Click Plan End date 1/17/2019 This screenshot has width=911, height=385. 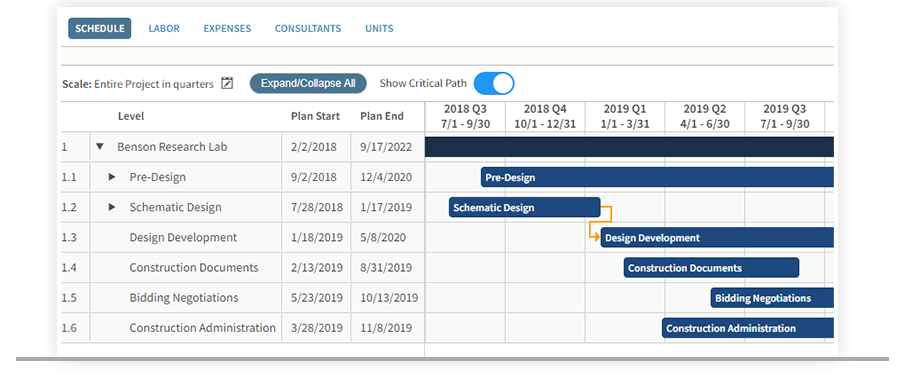coord(386,207)
